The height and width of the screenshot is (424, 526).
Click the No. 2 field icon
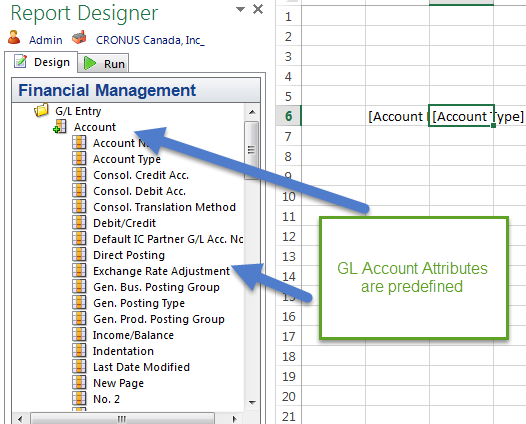tap(79, 398)
